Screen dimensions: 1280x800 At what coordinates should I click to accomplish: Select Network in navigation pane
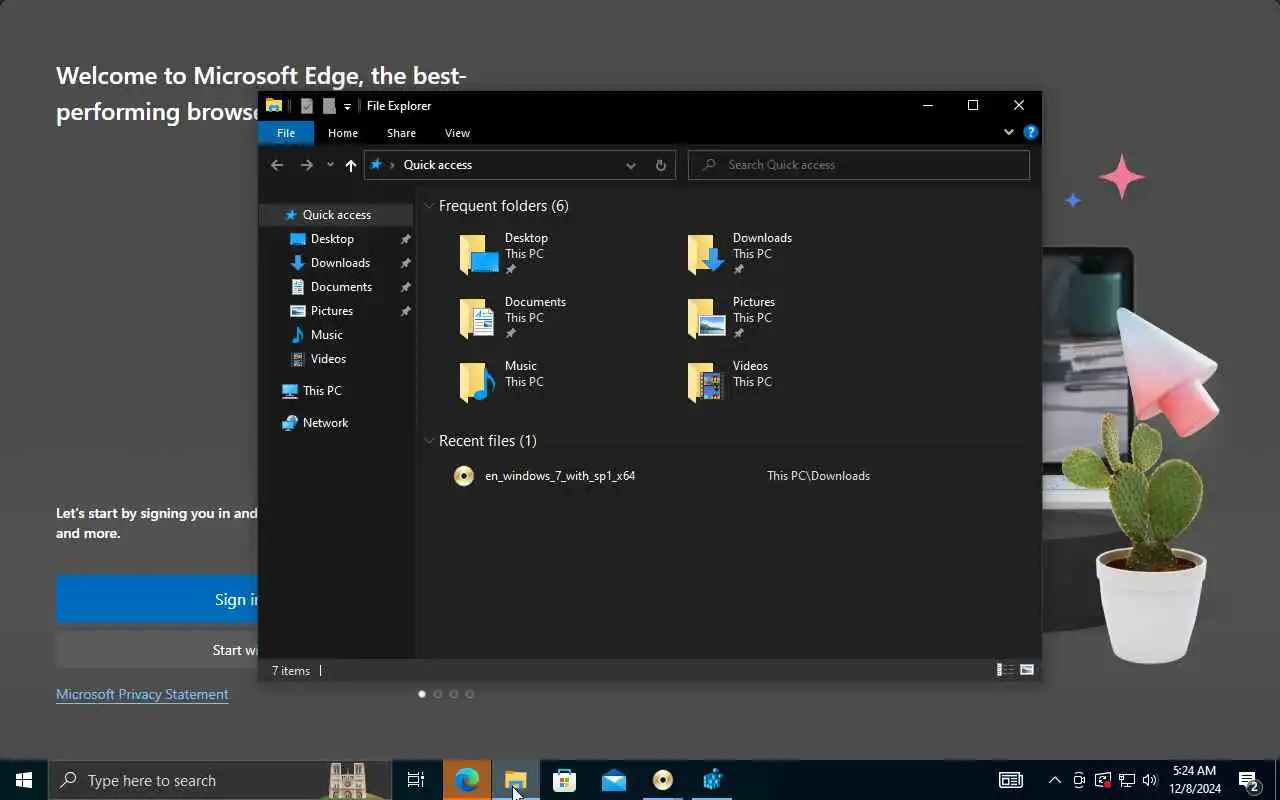(325, 423)
